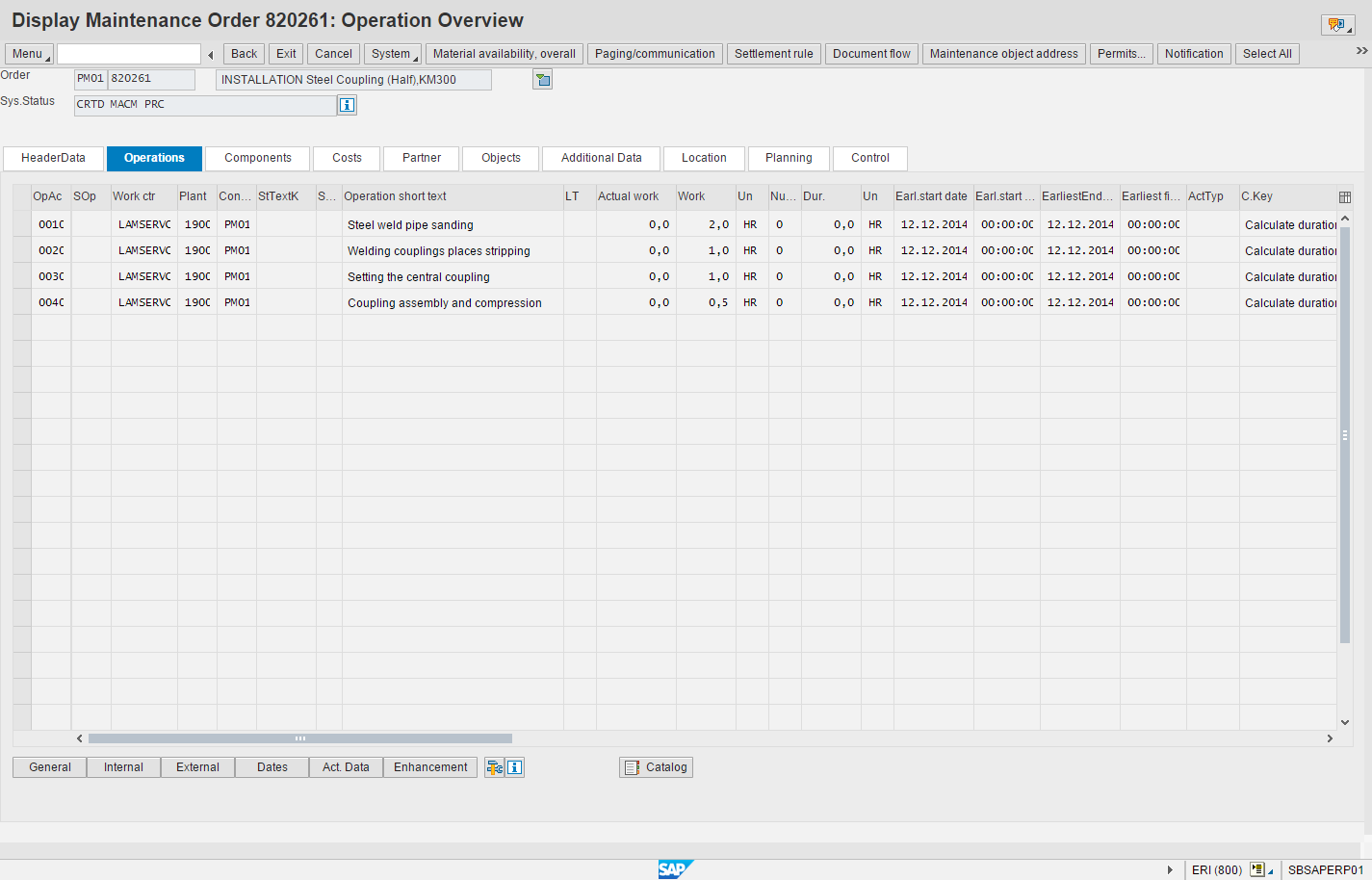This screenshot has height=880, width=1372.
Task: Open the System dropdown menu
Action: pyautogui.click(x=393, y=54)
